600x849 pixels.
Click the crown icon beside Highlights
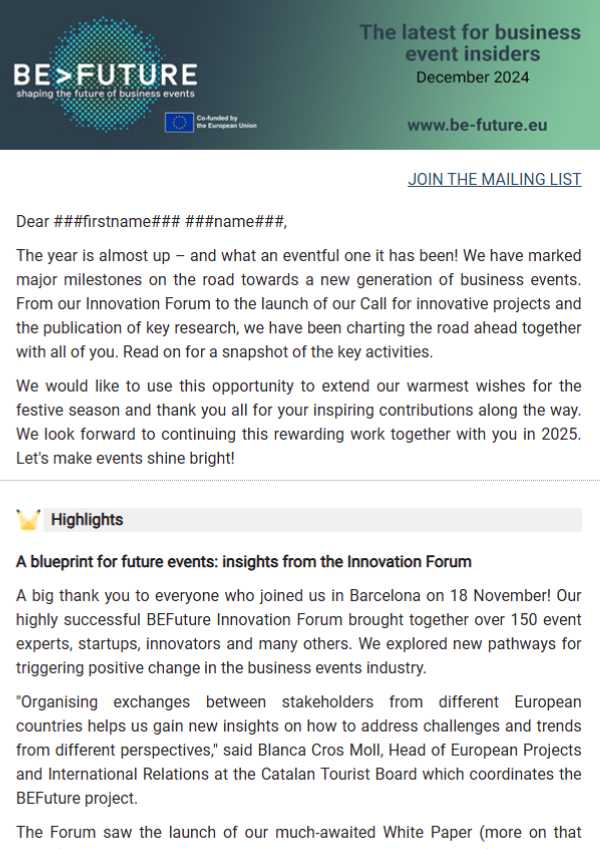(x=28, y=520)
